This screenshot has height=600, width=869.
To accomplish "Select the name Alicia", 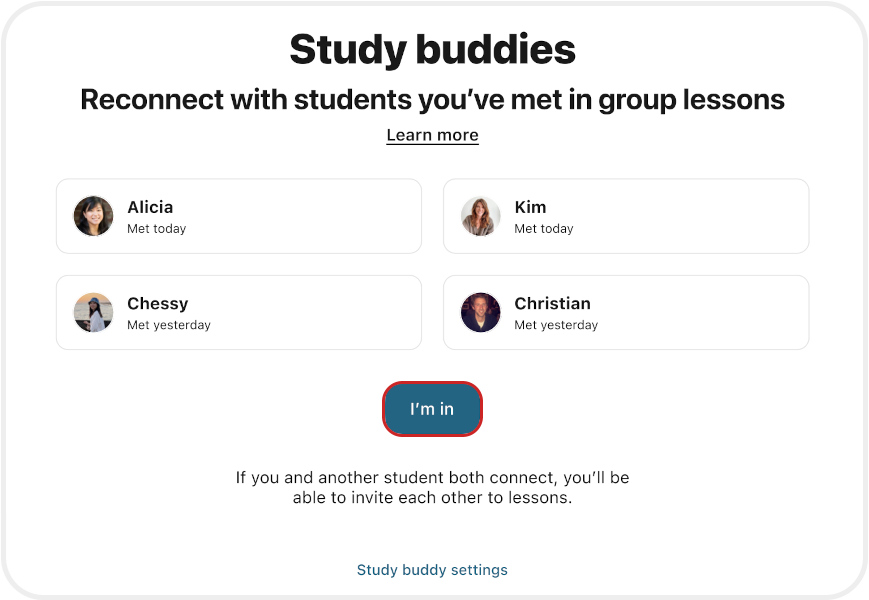I will tap(150, 207).
